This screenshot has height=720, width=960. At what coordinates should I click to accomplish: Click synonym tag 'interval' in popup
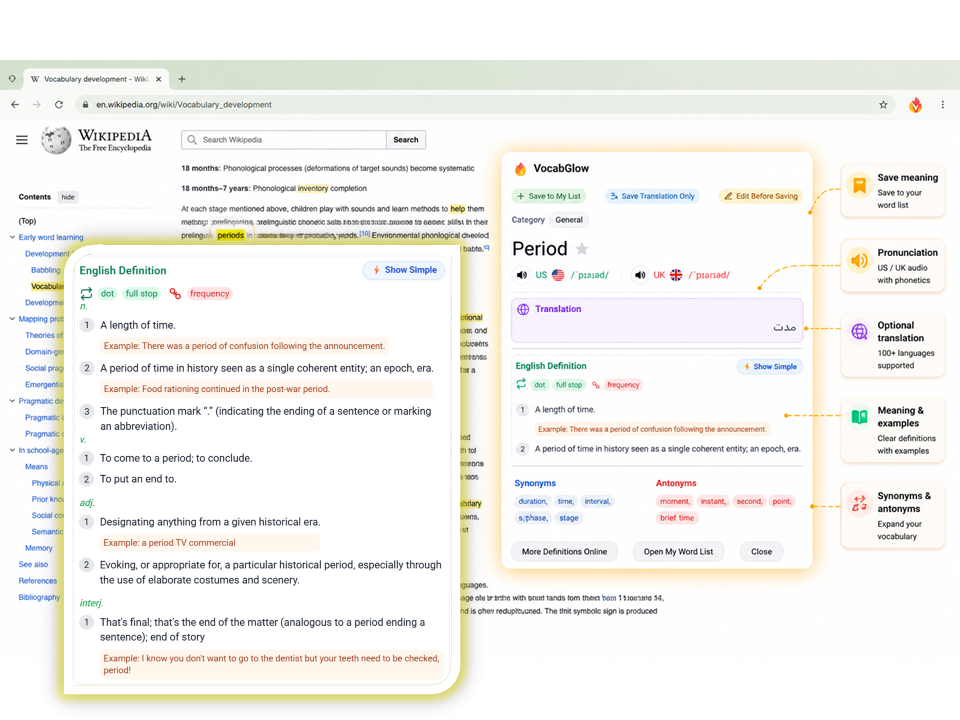click(597, 501)
